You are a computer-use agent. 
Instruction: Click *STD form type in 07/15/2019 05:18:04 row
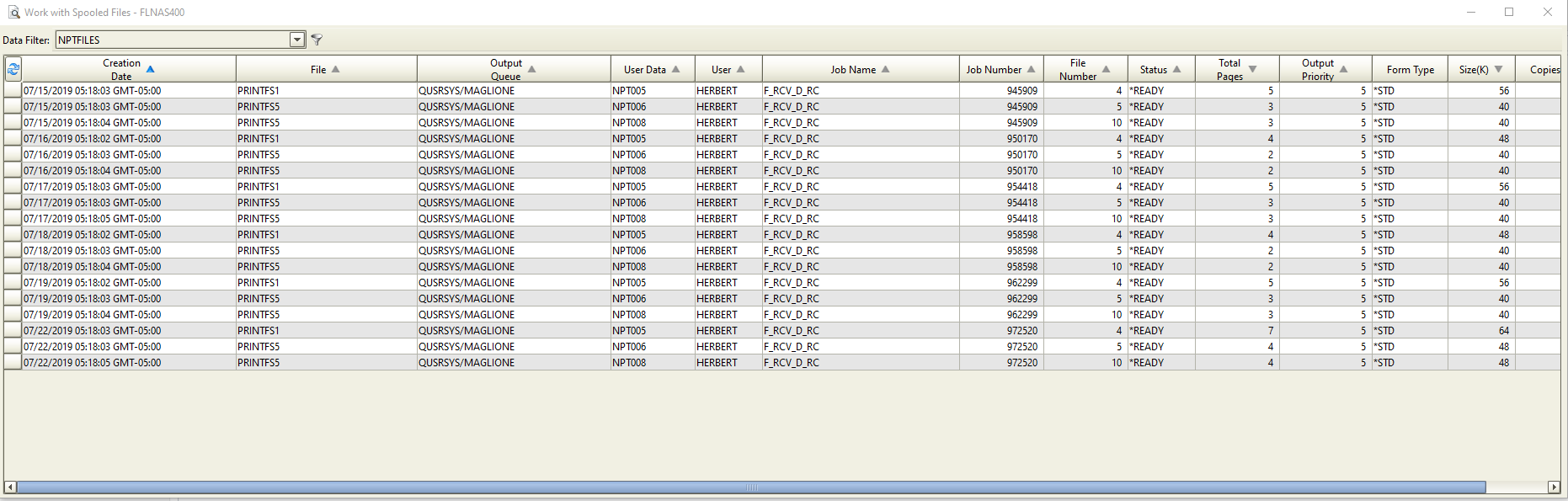point(1384,122)
